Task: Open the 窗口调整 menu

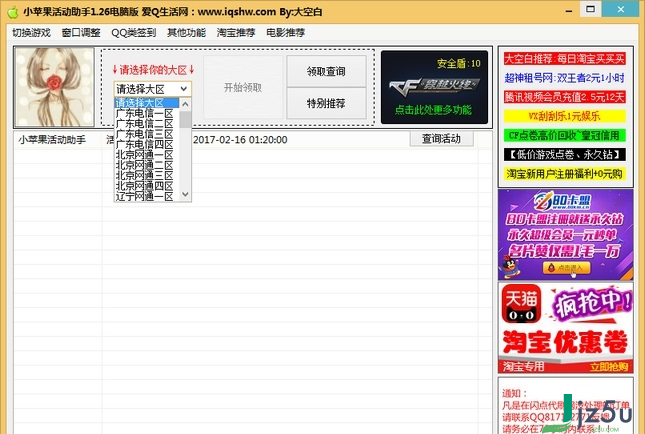Action: [x=81, y=32]
